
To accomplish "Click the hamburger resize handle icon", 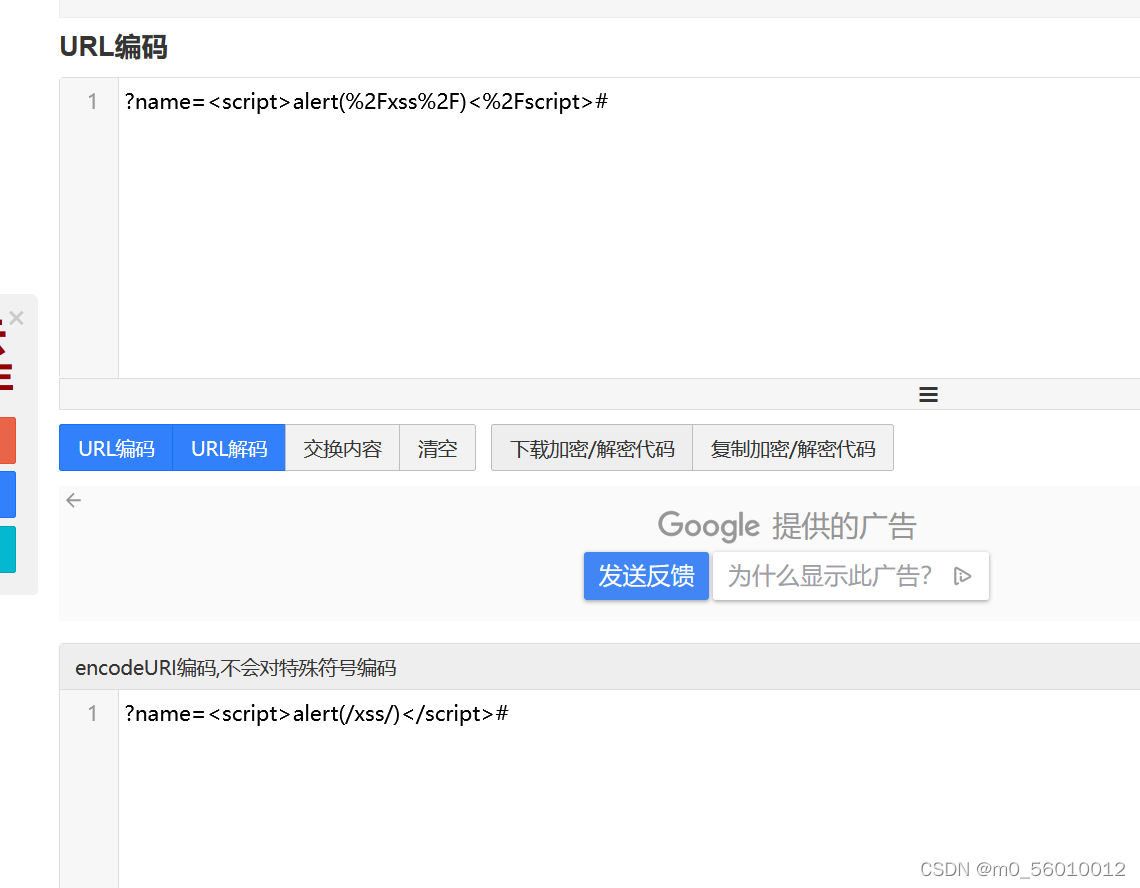I will 928,394.
